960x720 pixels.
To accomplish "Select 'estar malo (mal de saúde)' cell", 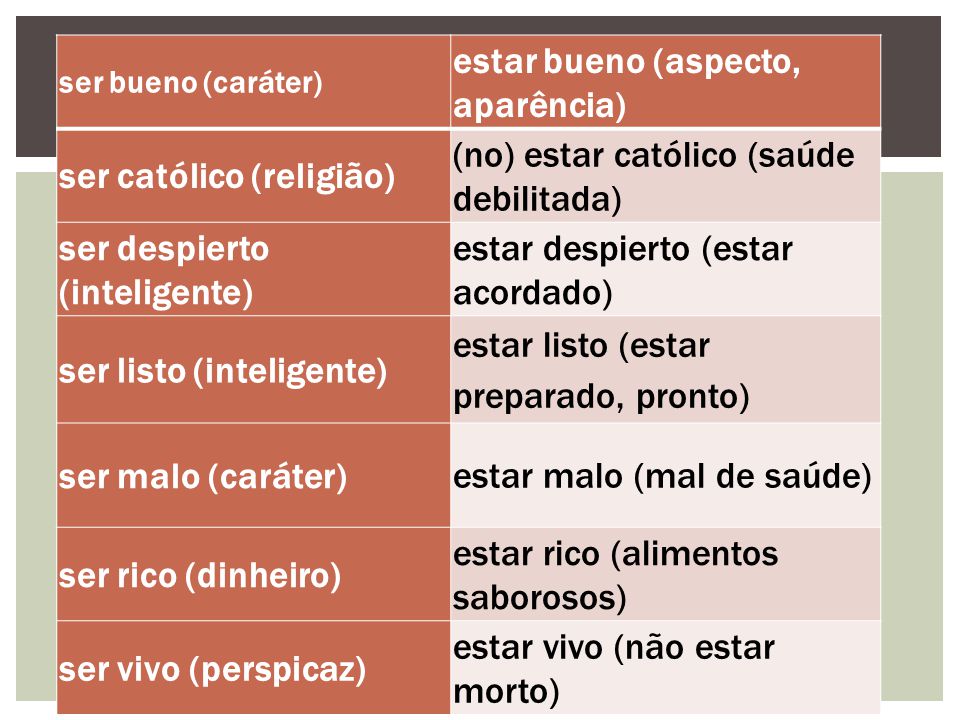I will pos(666,476).
